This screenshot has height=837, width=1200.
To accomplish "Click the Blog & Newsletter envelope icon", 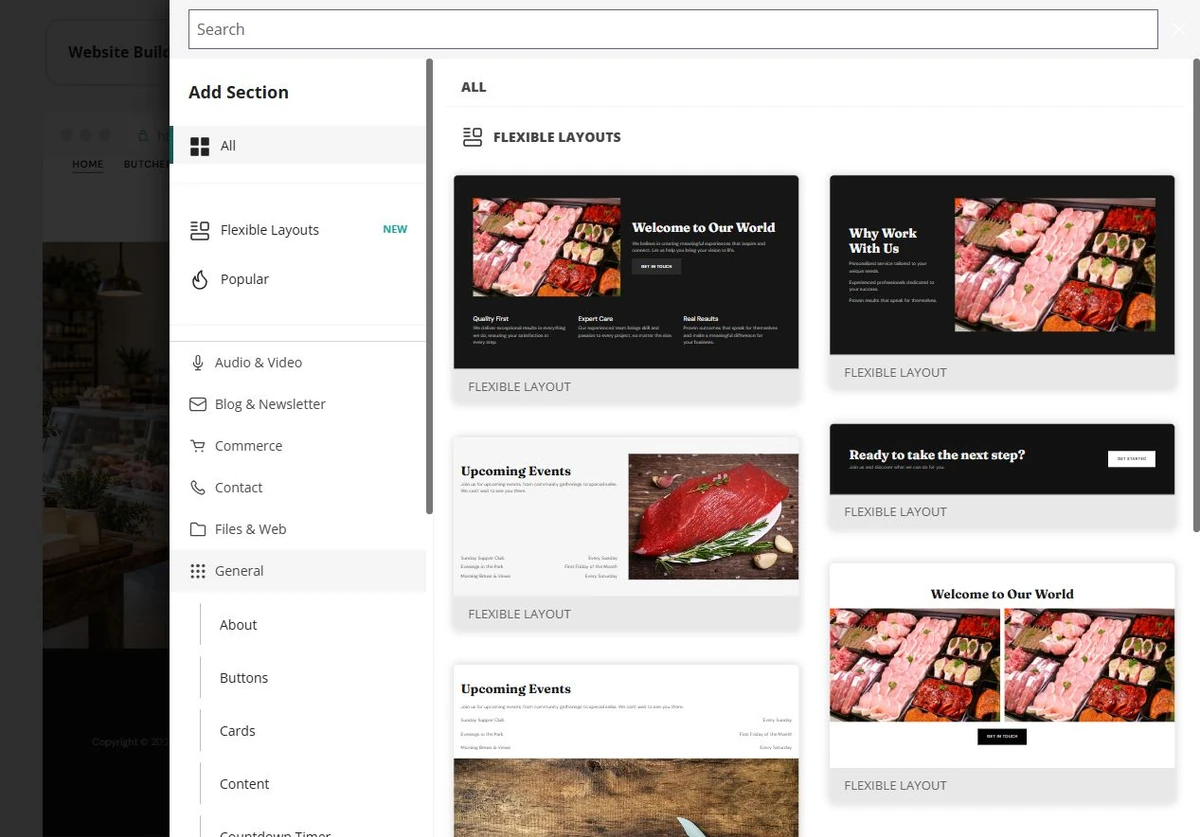I will (x=198, y=404).
